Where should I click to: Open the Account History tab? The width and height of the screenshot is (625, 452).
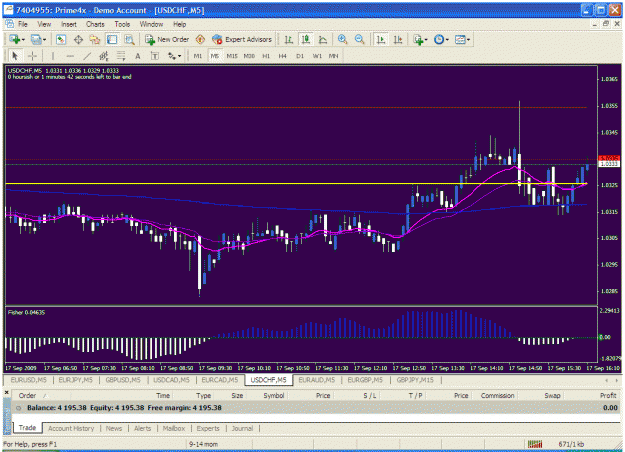pyautogui.click(x=71, y=428)
